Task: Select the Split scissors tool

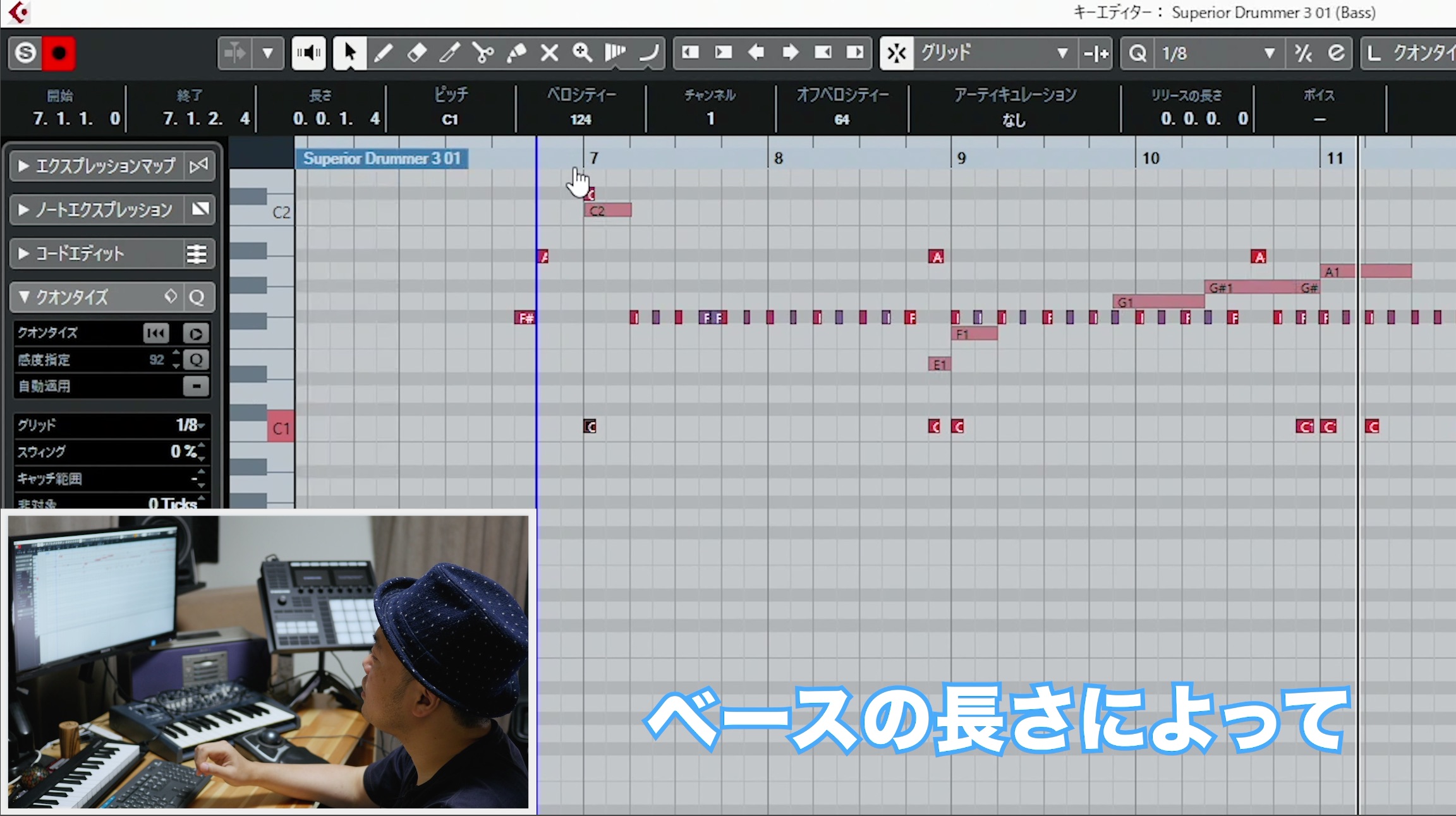Action: pos(483,53)
